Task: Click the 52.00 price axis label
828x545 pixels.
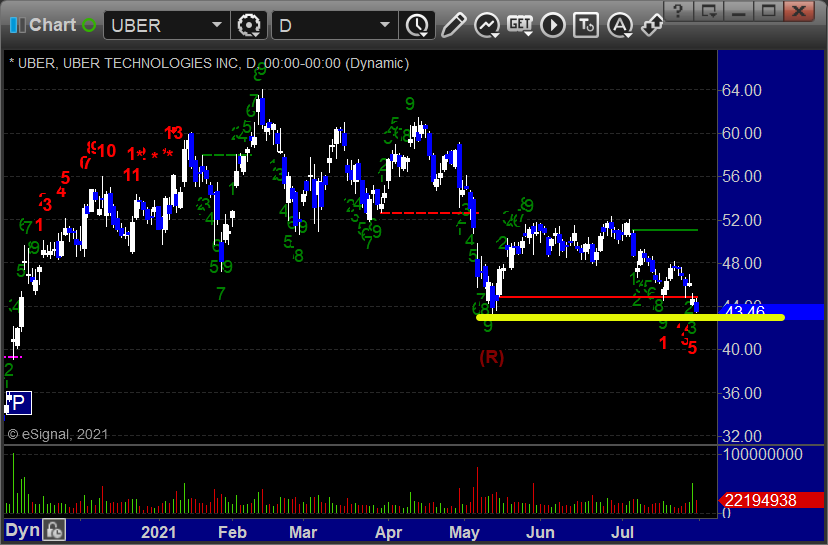Action: [742, 220]
